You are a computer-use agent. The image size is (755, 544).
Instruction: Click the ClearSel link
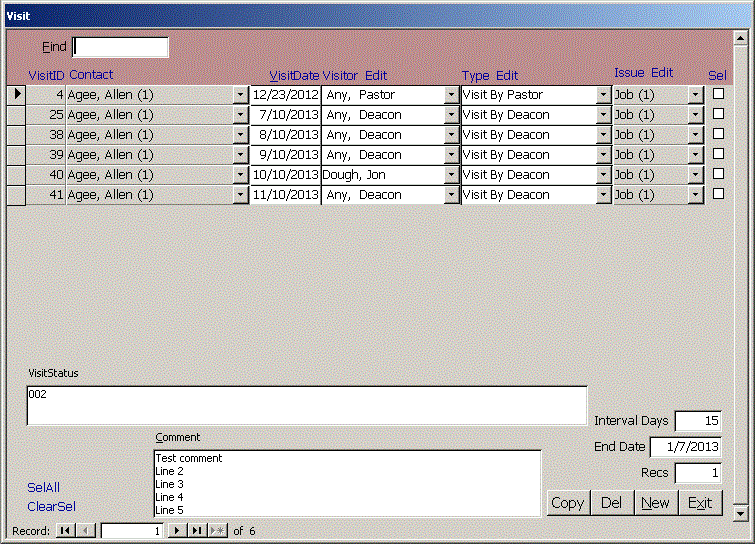[51, 507]
